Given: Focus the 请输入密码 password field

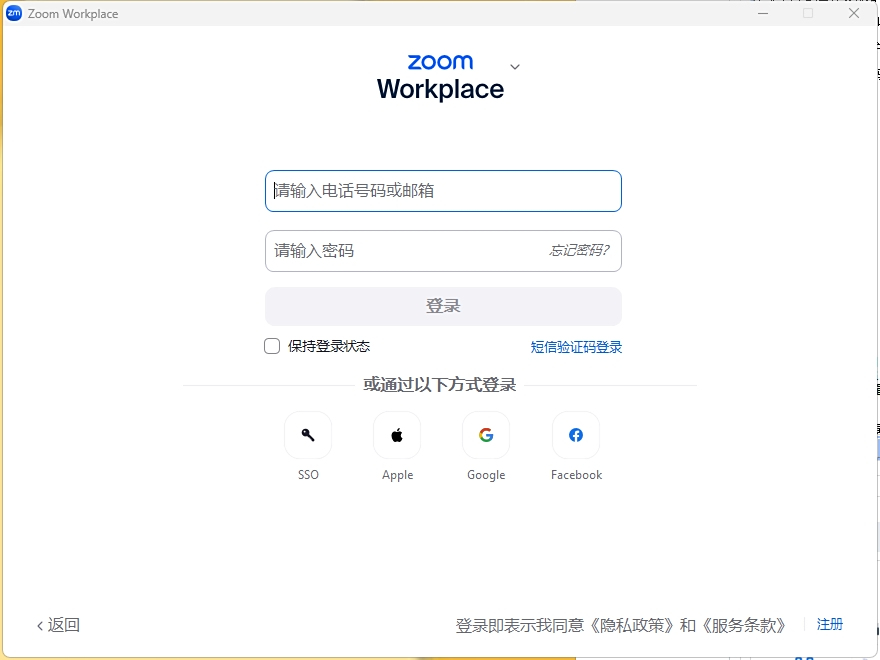Looking at the screenshot, I should (x=443, y=251).
